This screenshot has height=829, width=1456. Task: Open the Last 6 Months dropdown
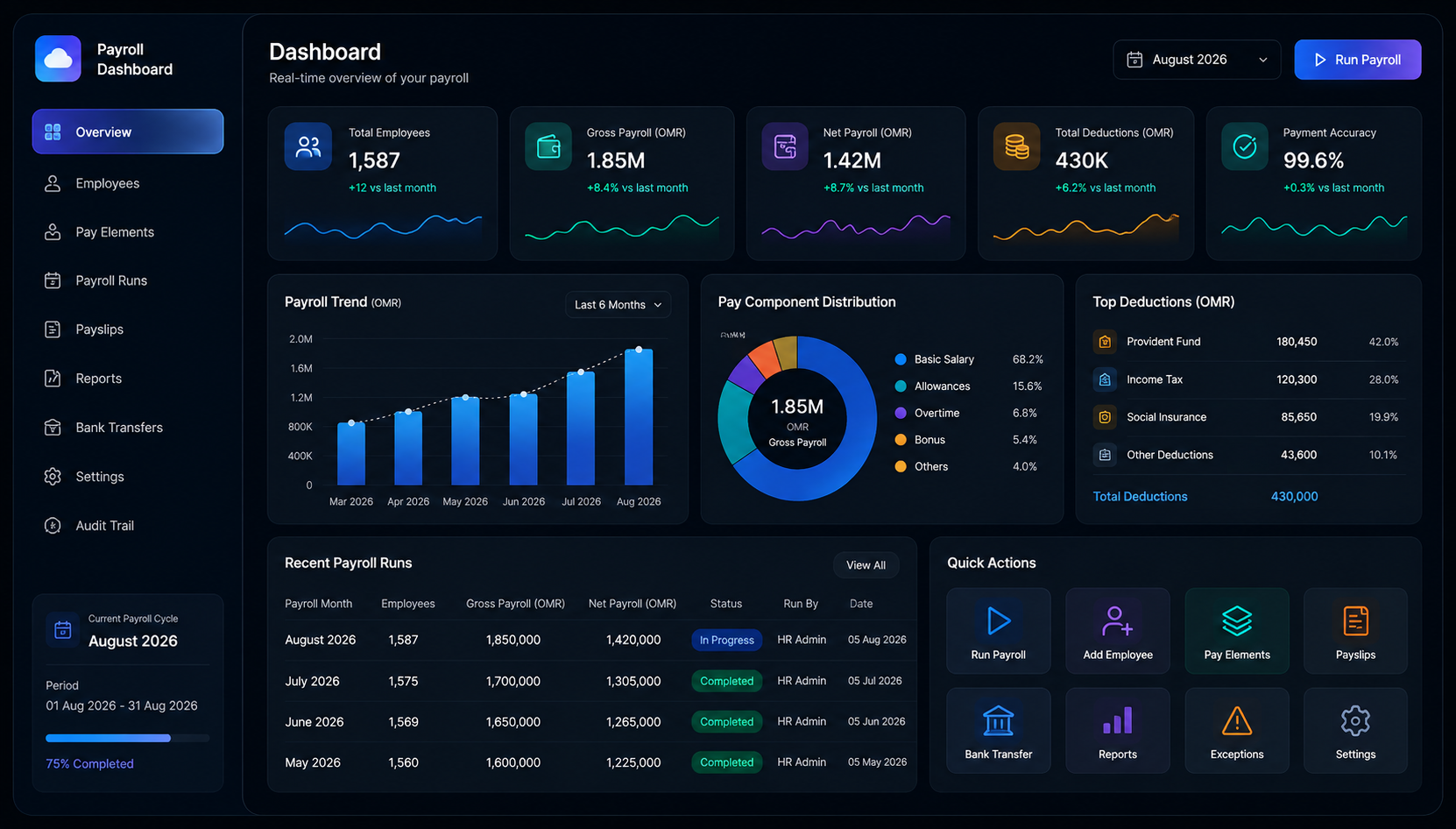pos(618,305)
